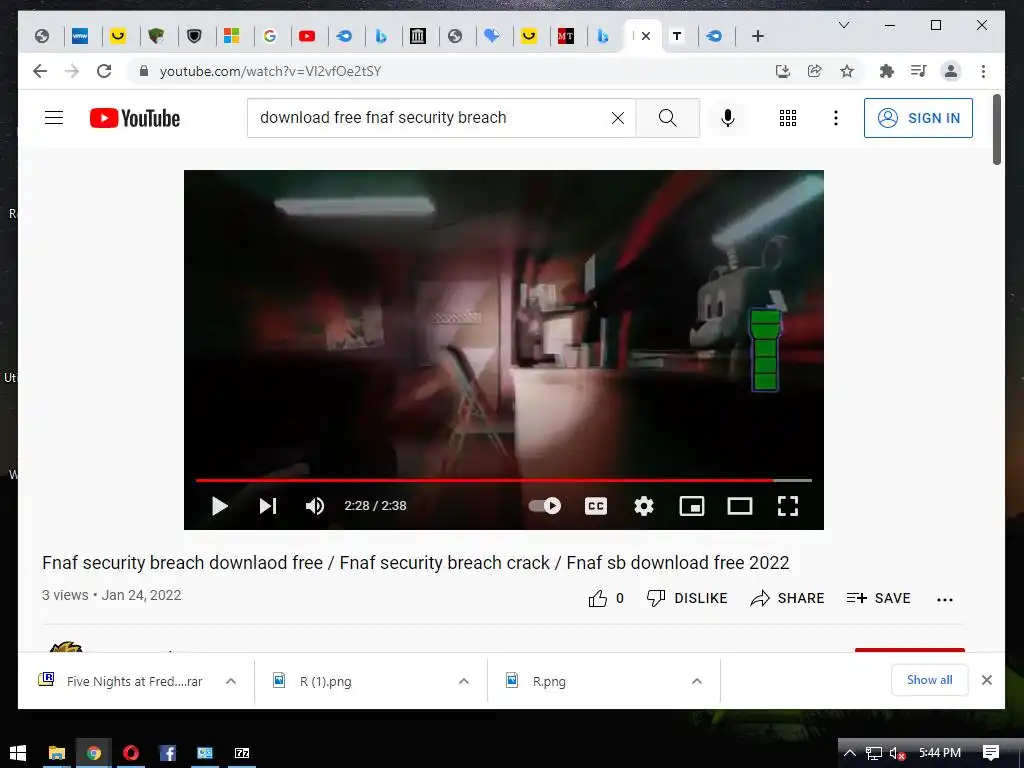Go back in browser
1024x768 pixels.
(40, 71)
